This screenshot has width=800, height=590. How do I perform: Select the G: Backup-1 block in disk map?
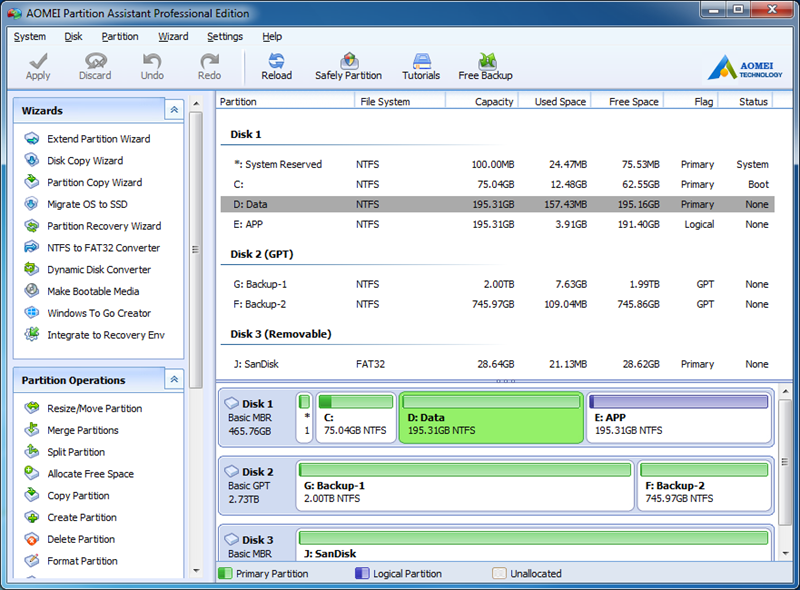(465, 485)
